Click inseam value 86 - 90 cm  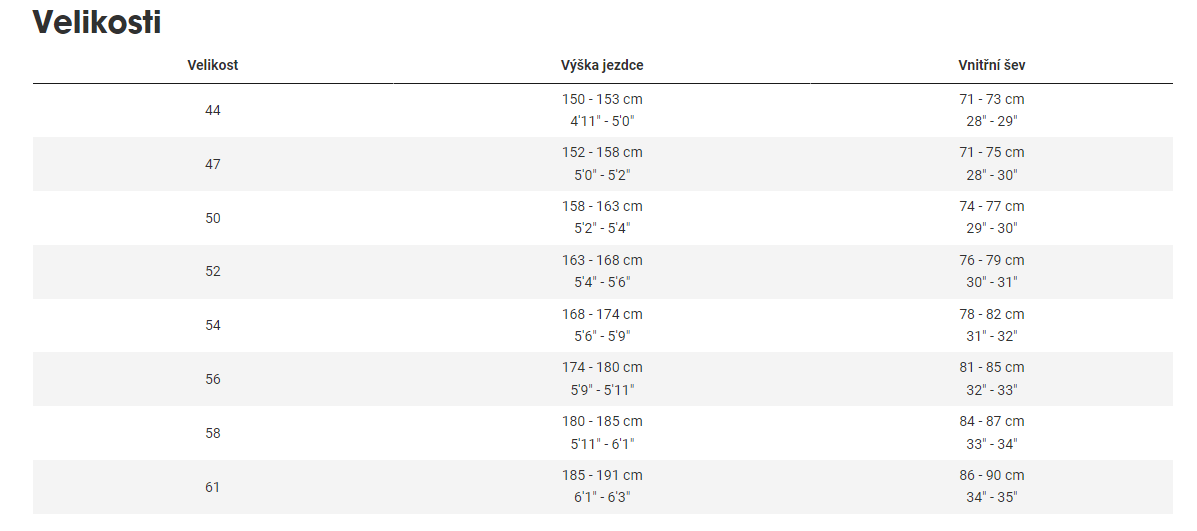(x=991, y=476)
